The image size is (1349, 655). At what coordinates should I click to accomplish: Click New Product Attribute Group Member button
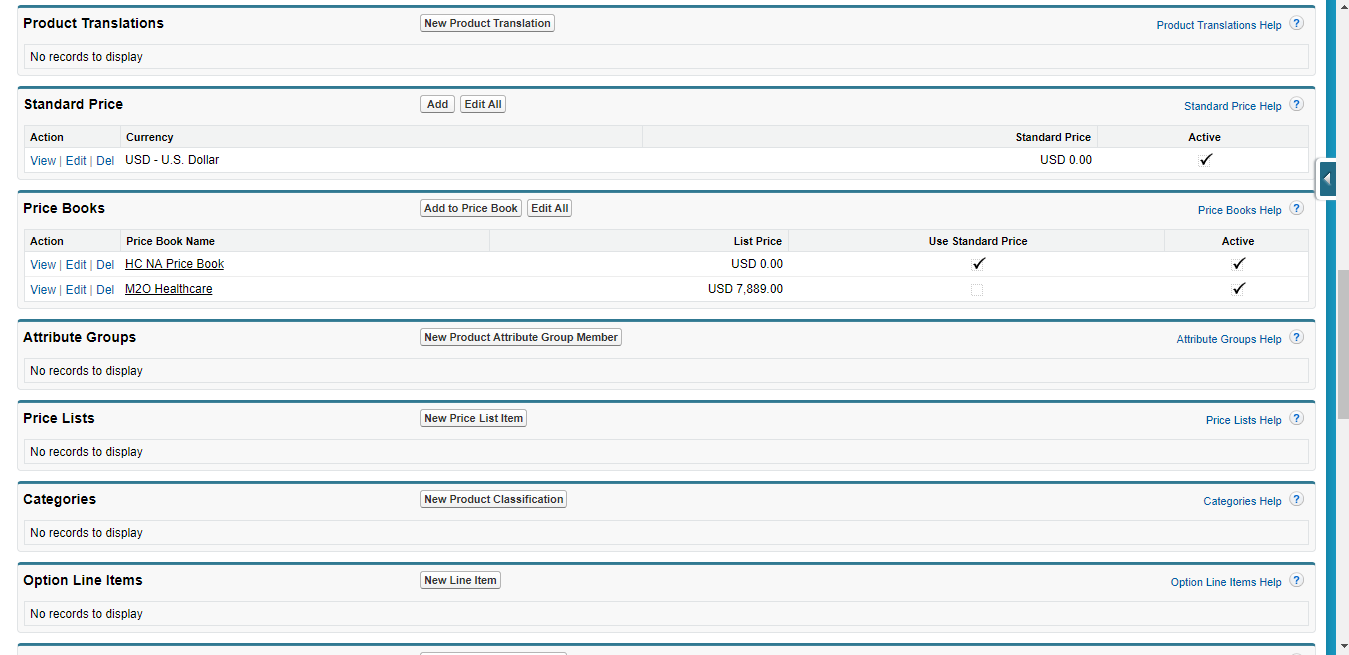[521, 337]
